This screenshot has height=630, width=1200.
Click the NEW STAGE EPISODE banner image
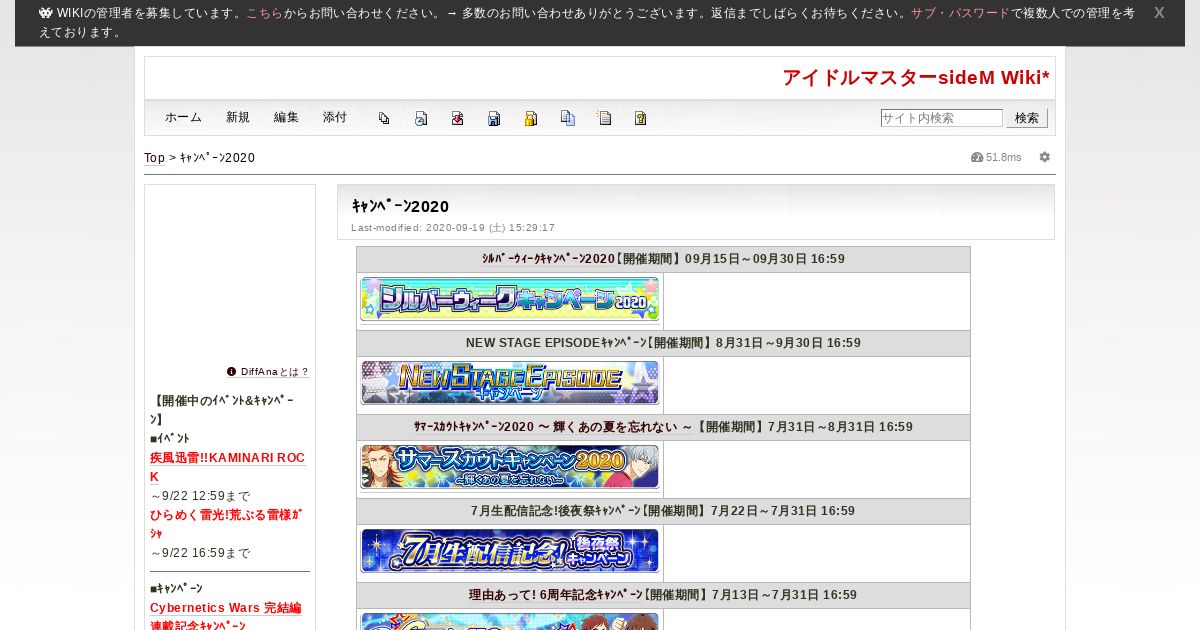[x=510, y=384]
